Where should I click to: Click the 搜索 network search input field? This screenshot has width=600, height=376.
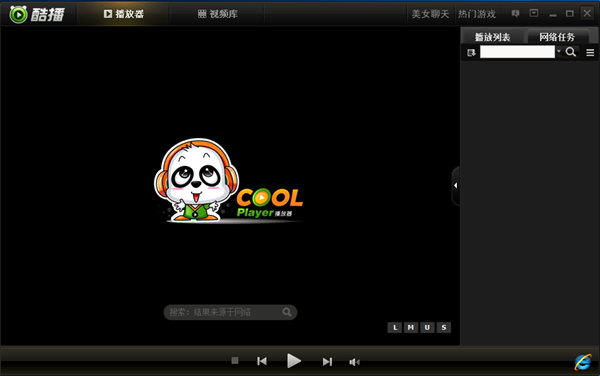pos(225,312)
